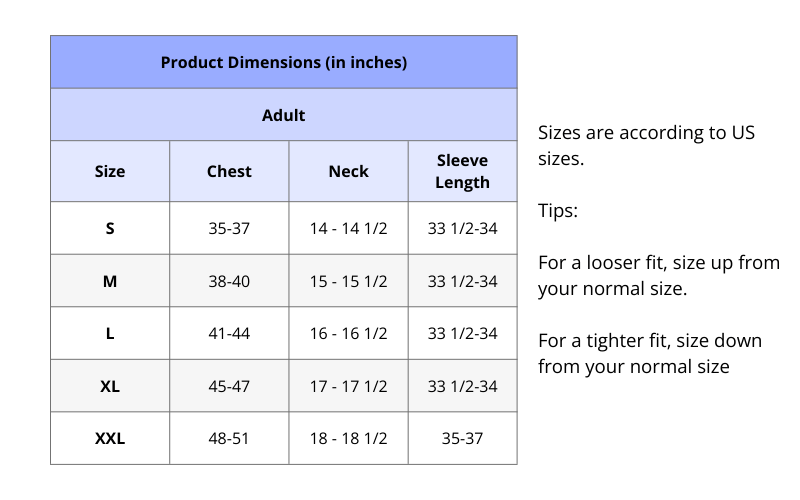Click chest measurement 35-37 cell
The image size is (800, 500).
point(229,228)
